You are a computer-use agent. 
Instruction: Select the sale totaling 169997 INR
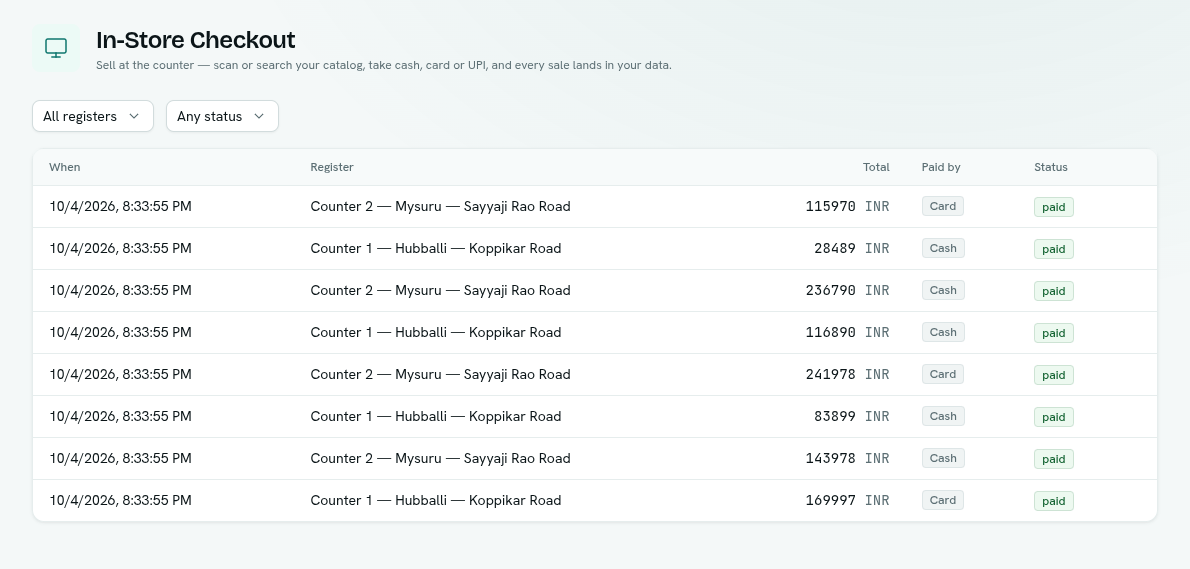pyautogui.click(x=595, y=500)
